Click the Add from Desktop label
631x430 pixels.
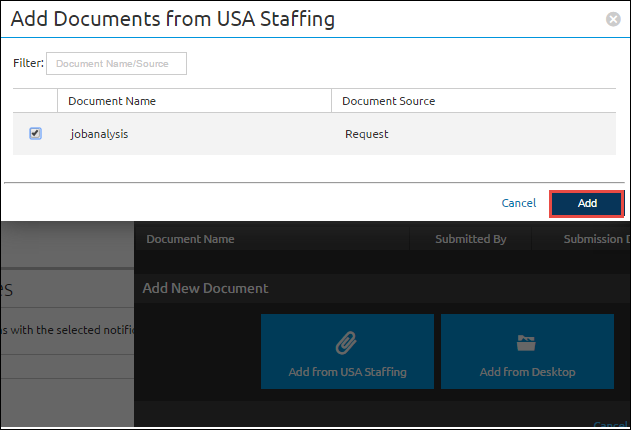(527, 372)
